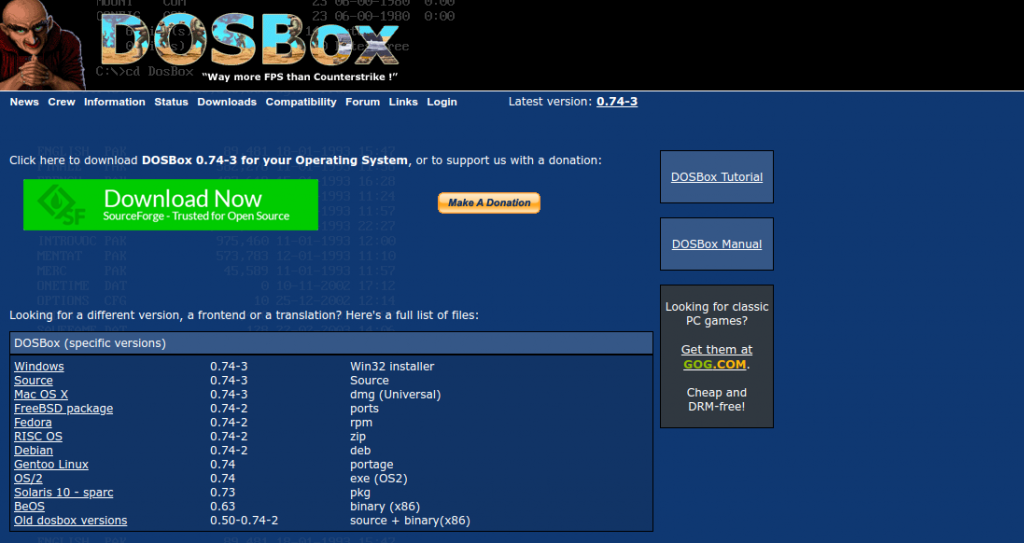Image resolution: width=1024 pixels, height=543 pixels.
Task: Open the FreeBSD package link
Action: 63,408
